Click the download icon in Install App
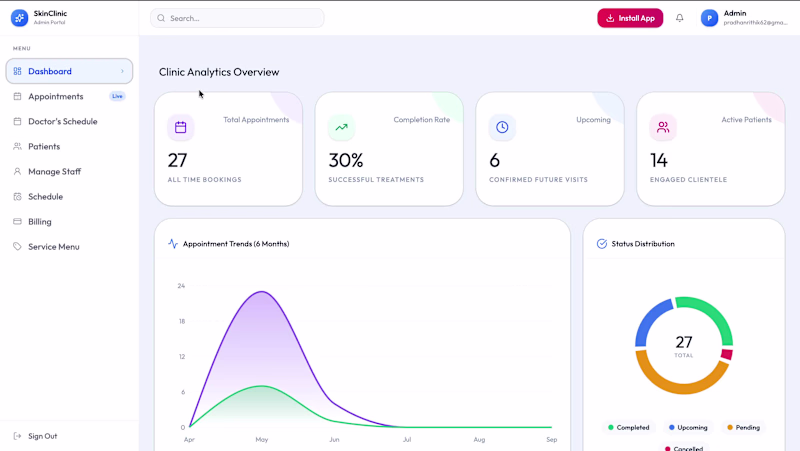 coord(610,18)
